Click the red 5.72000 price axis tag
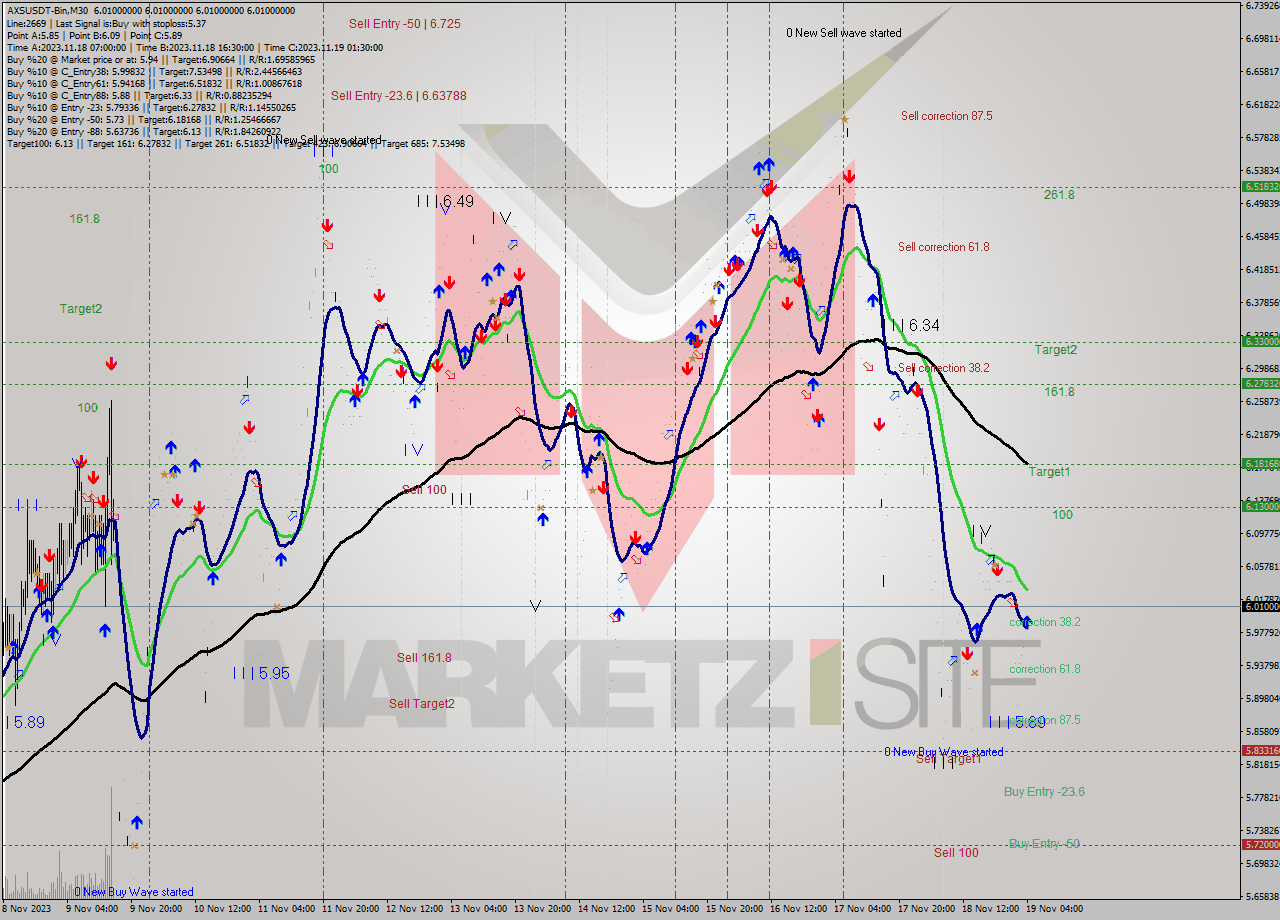 pos(1260,845)
